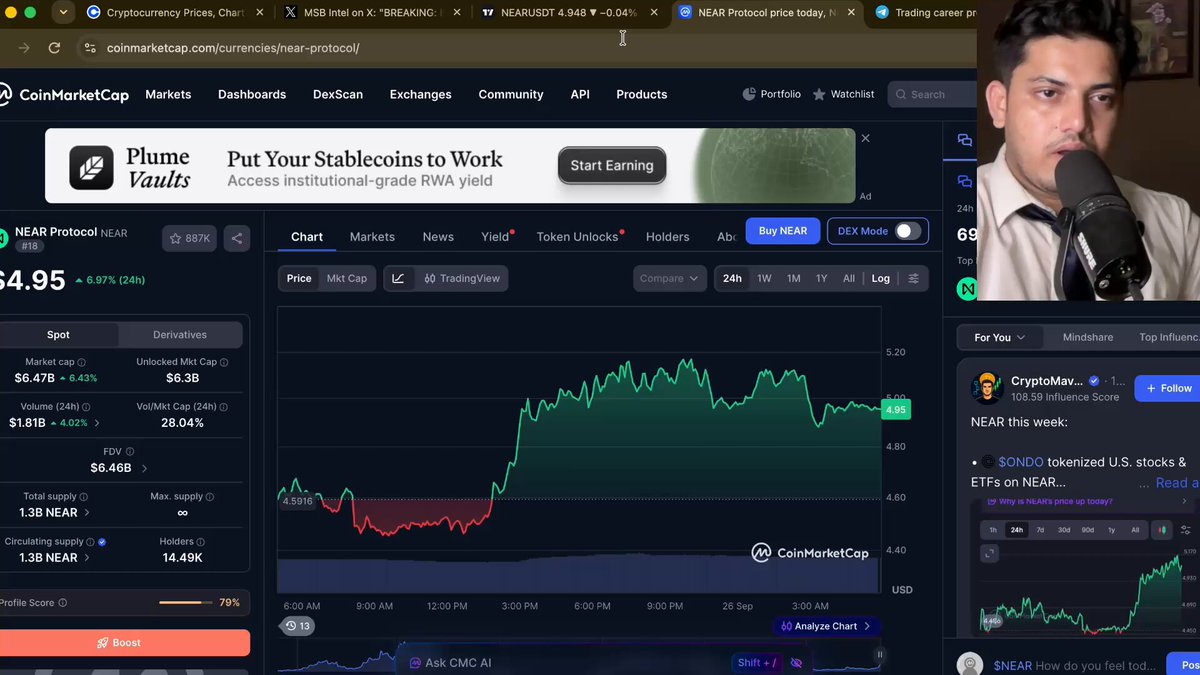Close the Cryptocurrency Prices tab

click(259, 13)
